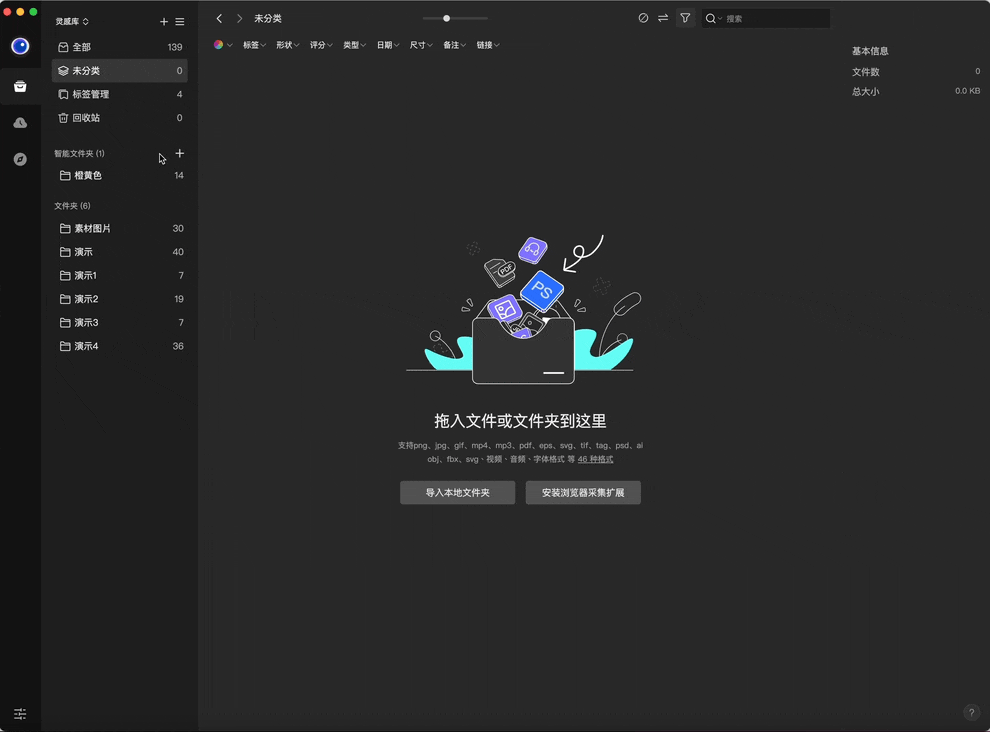
Task: Open the color filter dropdown
Action: 223,45
